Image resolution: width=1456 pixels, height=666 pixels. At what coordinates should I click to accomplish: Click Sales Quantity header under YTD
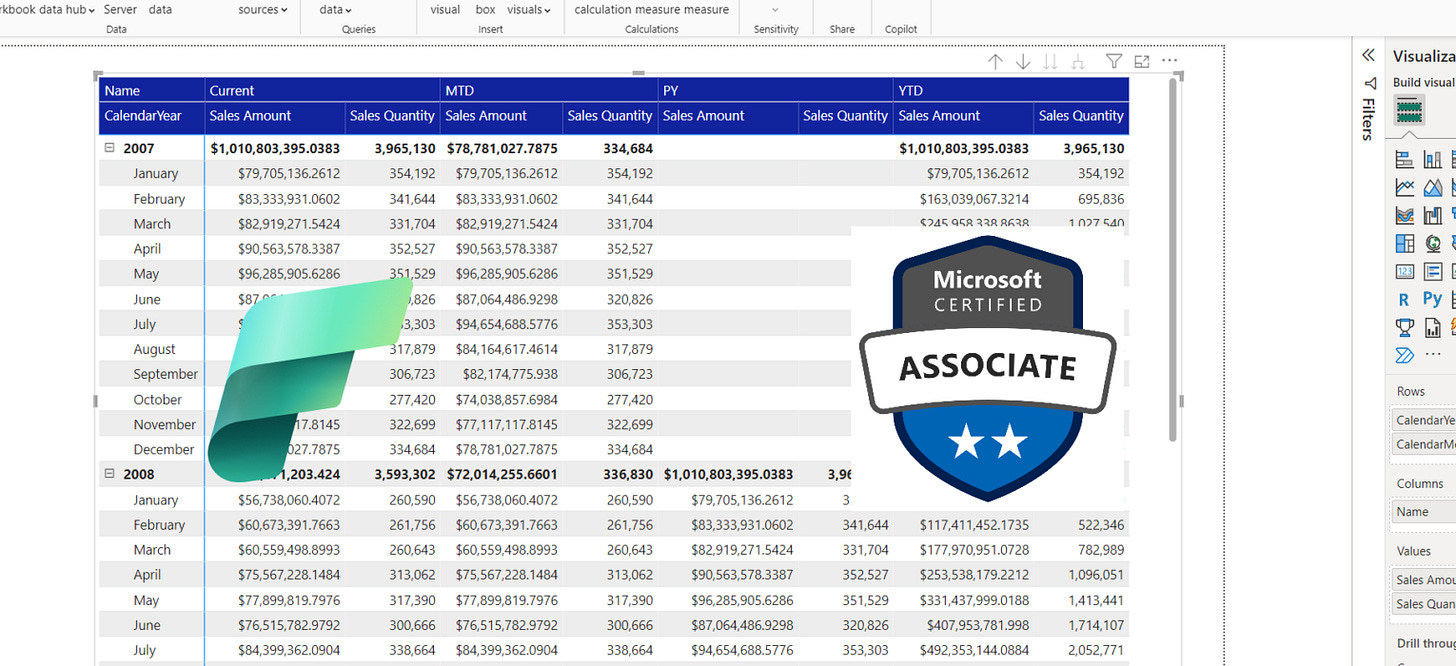coord(1081,116)
